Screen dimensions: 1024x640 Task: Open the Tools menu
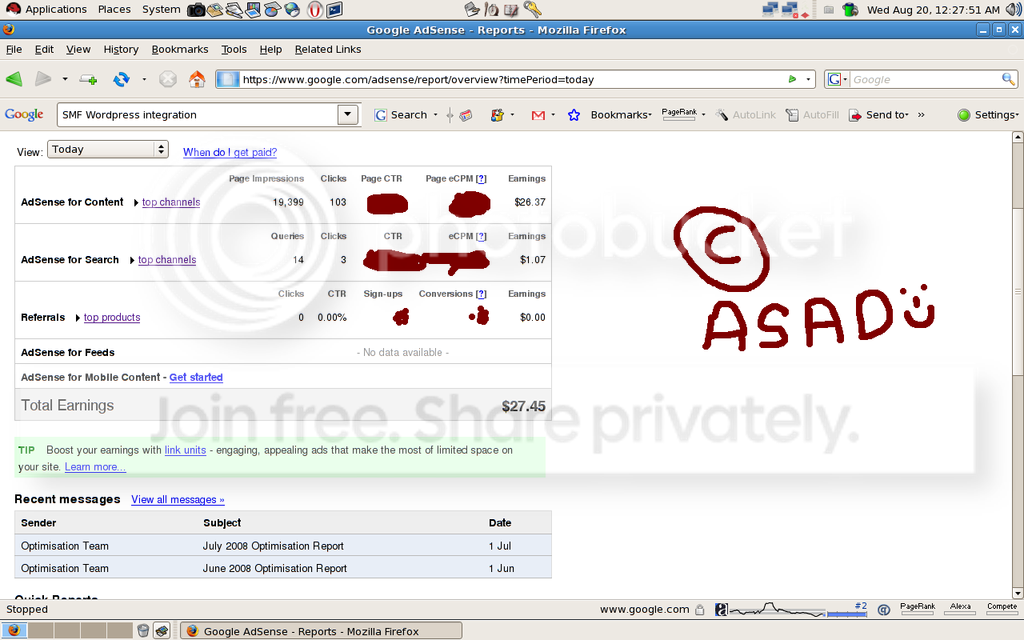(x=234, y=49)
